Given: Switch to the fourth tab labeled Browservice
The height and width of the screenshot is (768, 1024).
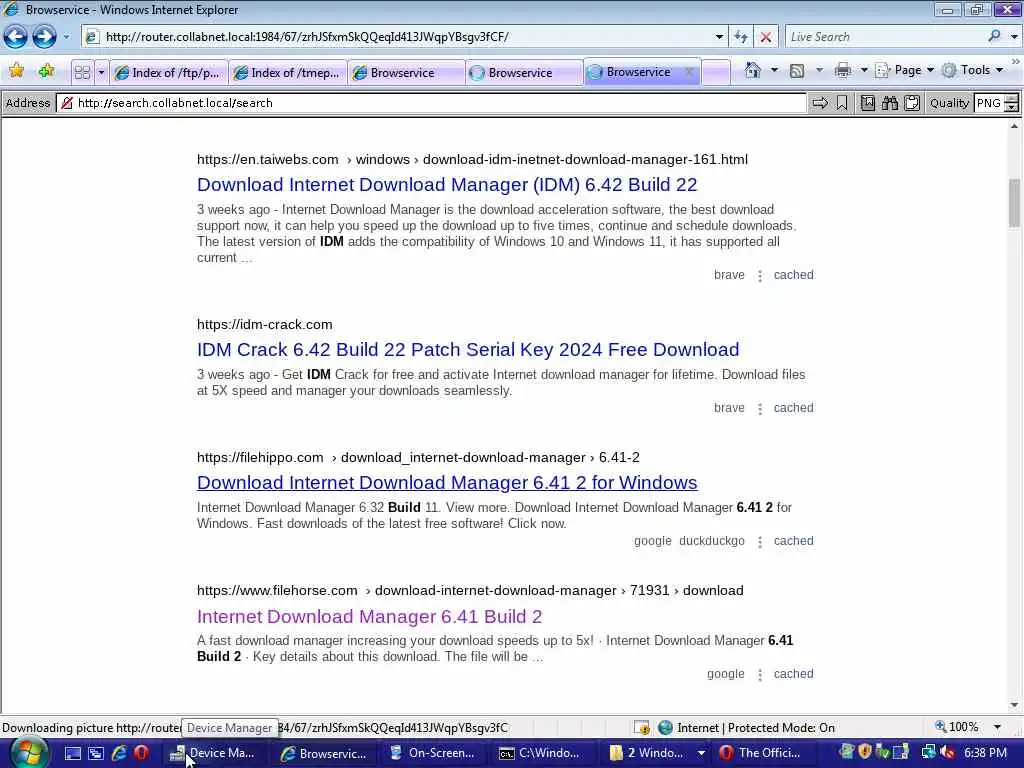Looking at the screenshot, I should click(524, 72).
